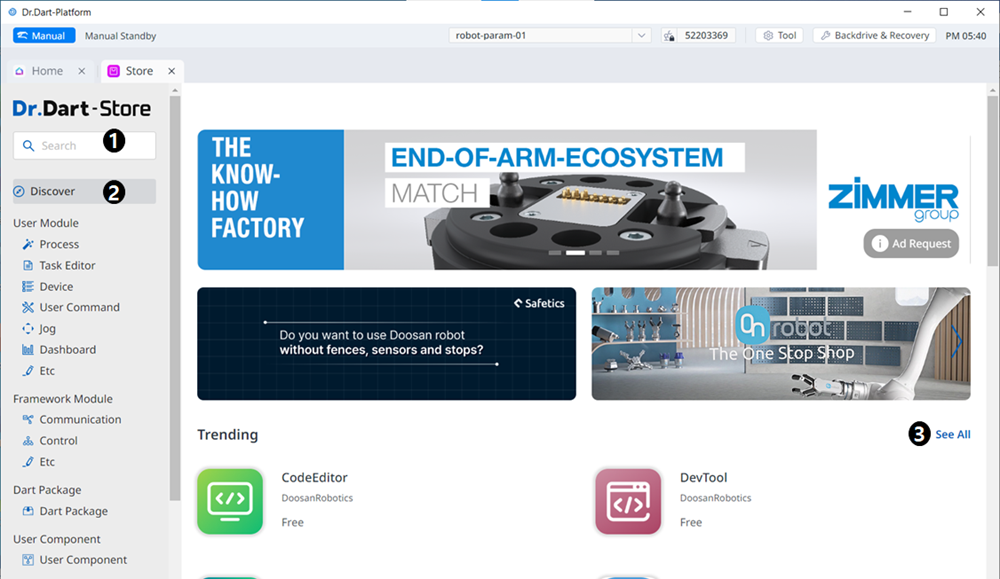The height and width of the screenshot is (579, 1000).
Task: Select Communication under Framework Module
Action: coord(80,419)
